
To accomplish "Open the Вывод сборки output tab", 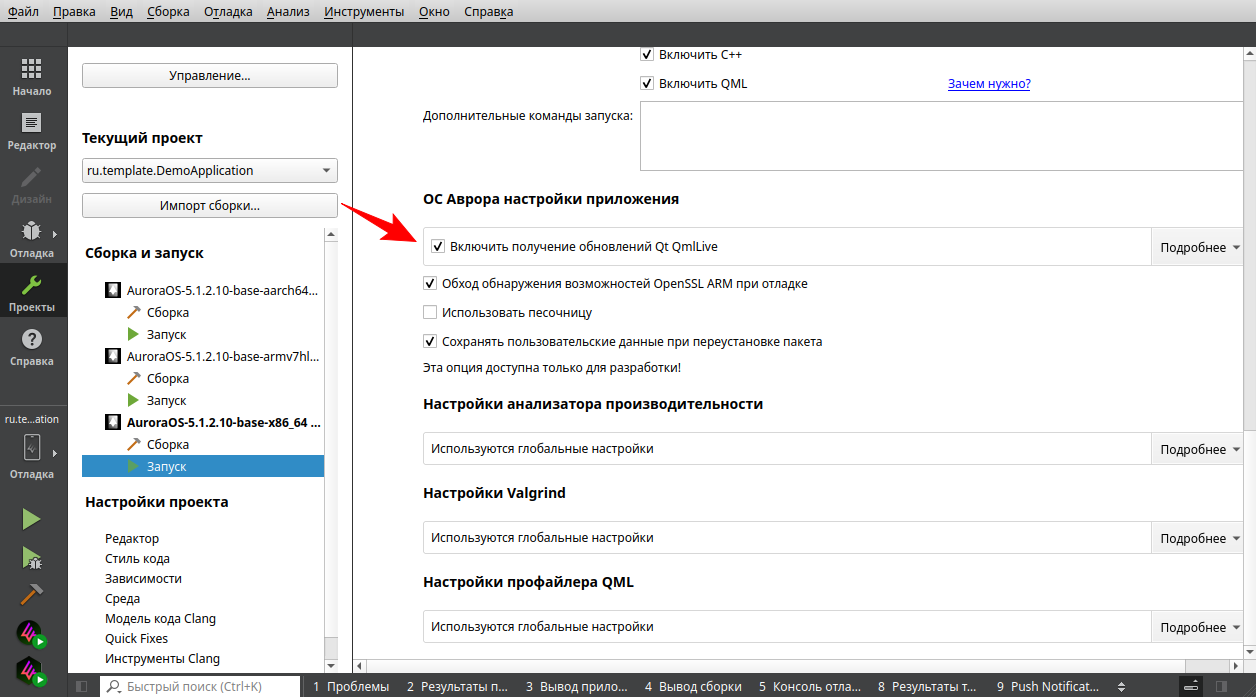I will coord(693,686).
